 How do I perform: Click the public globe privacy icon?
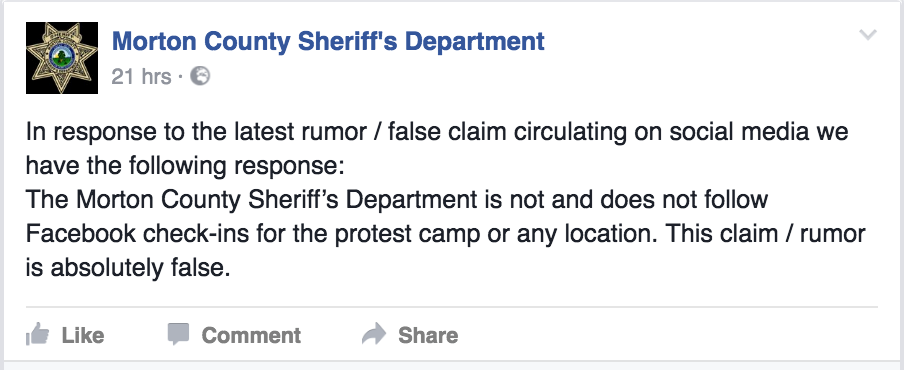(200, 76)
